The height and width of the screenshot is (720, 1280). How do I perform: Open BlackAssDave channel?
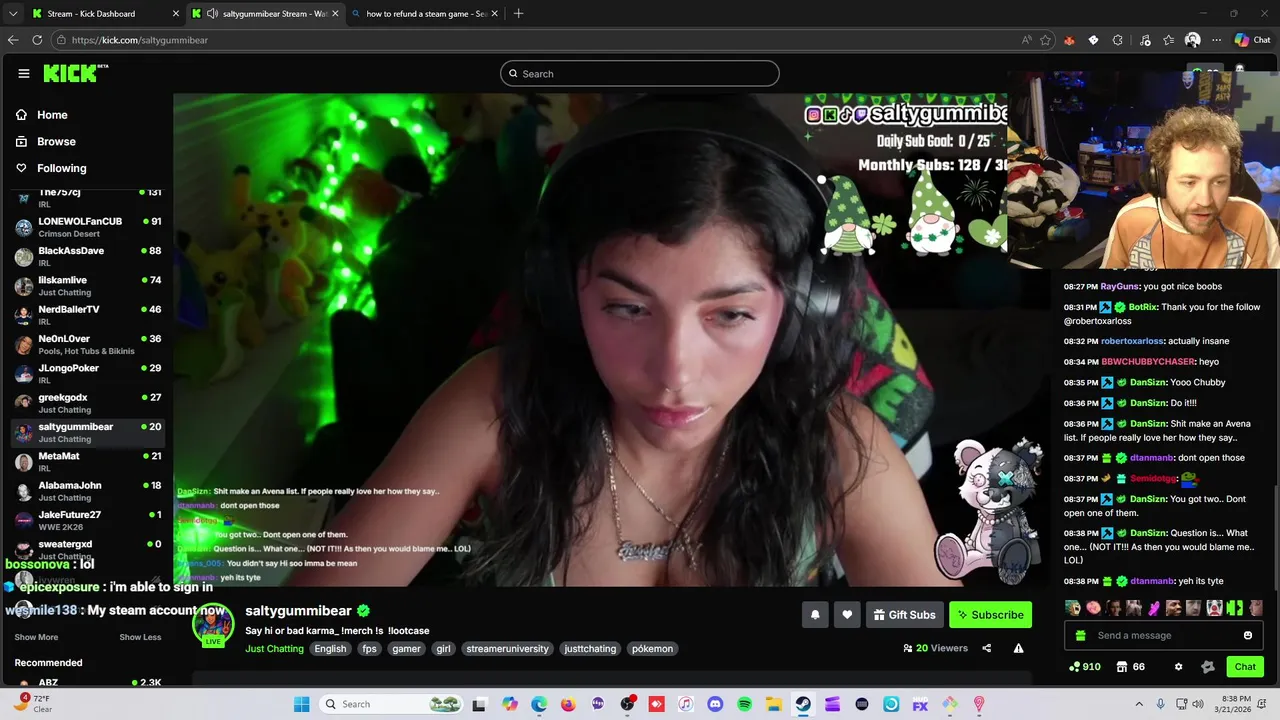(x=88, y=256)
